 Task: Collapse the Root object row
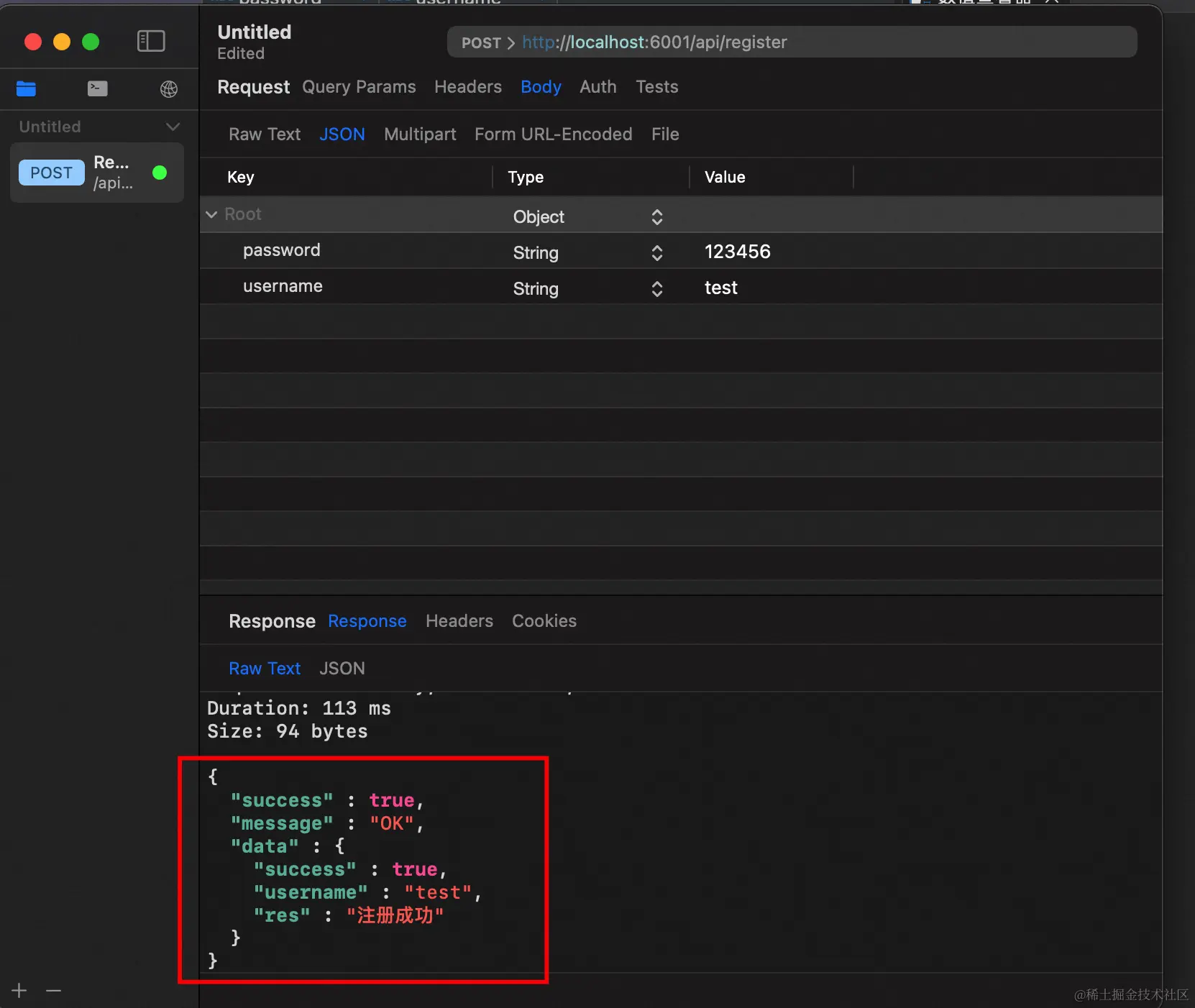click(211, 214)
